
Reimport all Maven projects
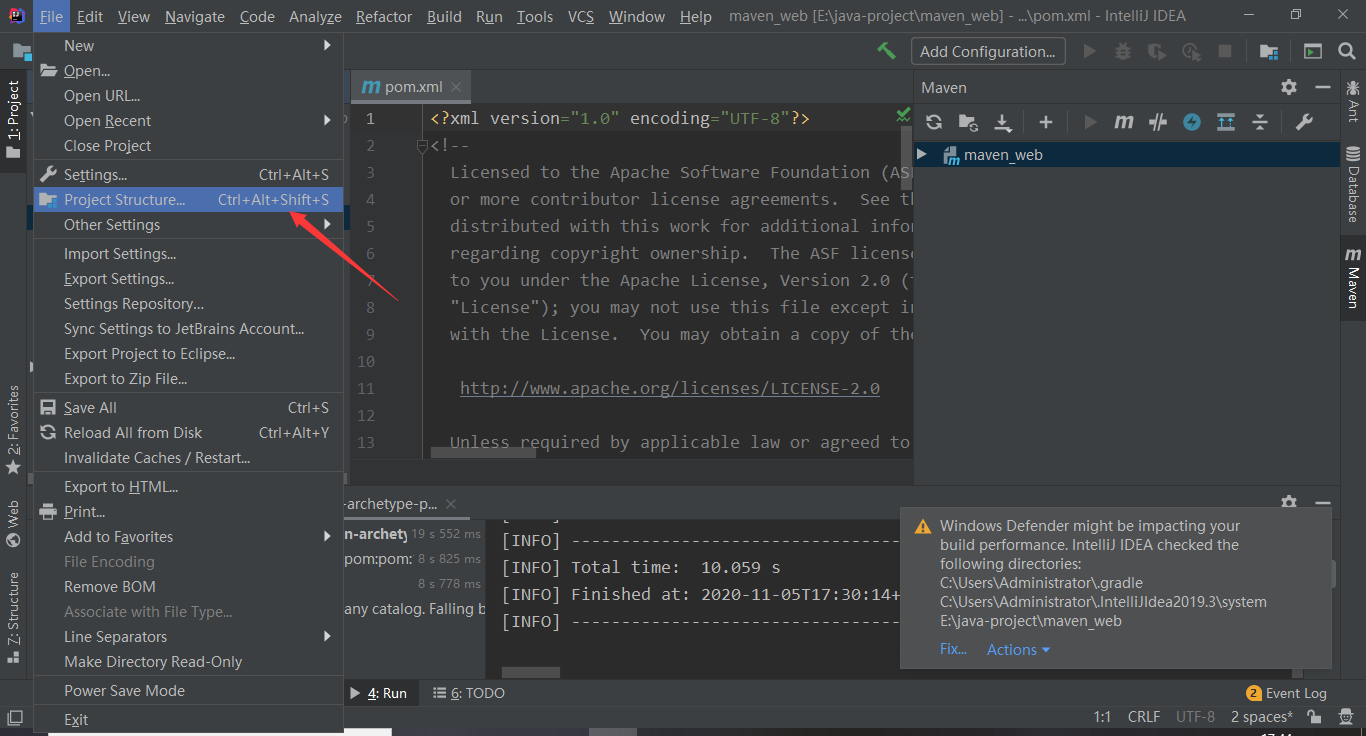pyautogui.click(x=934, y=122)
